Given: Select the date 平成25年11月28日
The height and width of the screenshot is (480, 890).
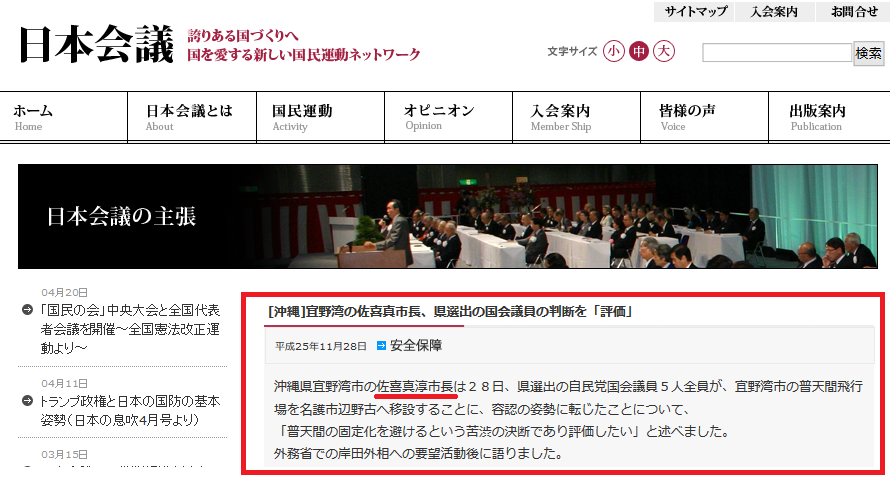Looking at the screenshot, I should point(321,346).
